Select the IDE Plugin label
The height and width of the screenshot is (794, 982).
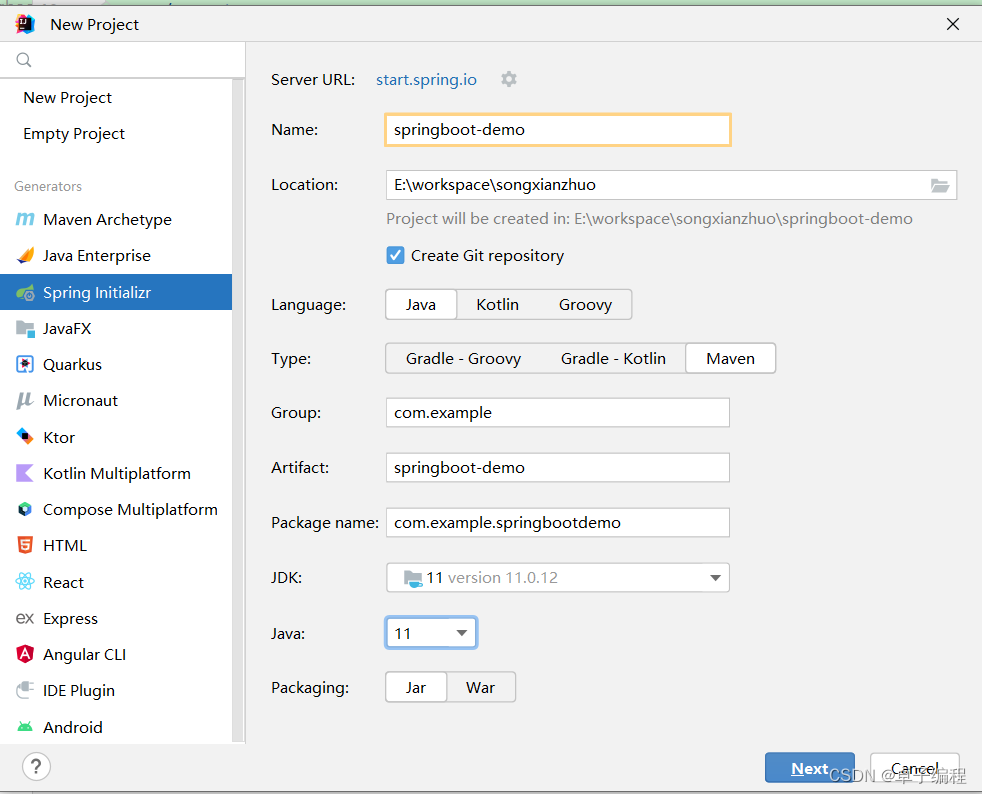point(79,691)
